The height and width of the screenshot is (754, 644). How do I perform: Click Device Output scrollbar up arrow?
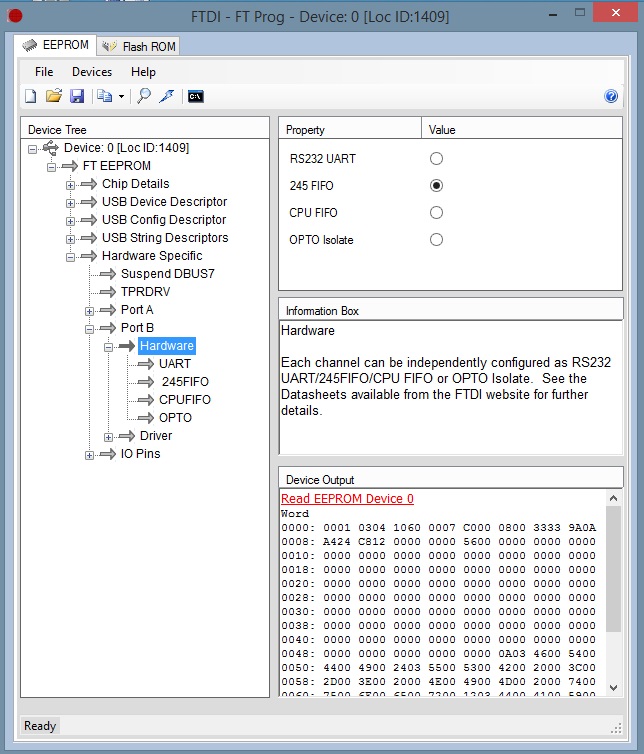(613, 498)
